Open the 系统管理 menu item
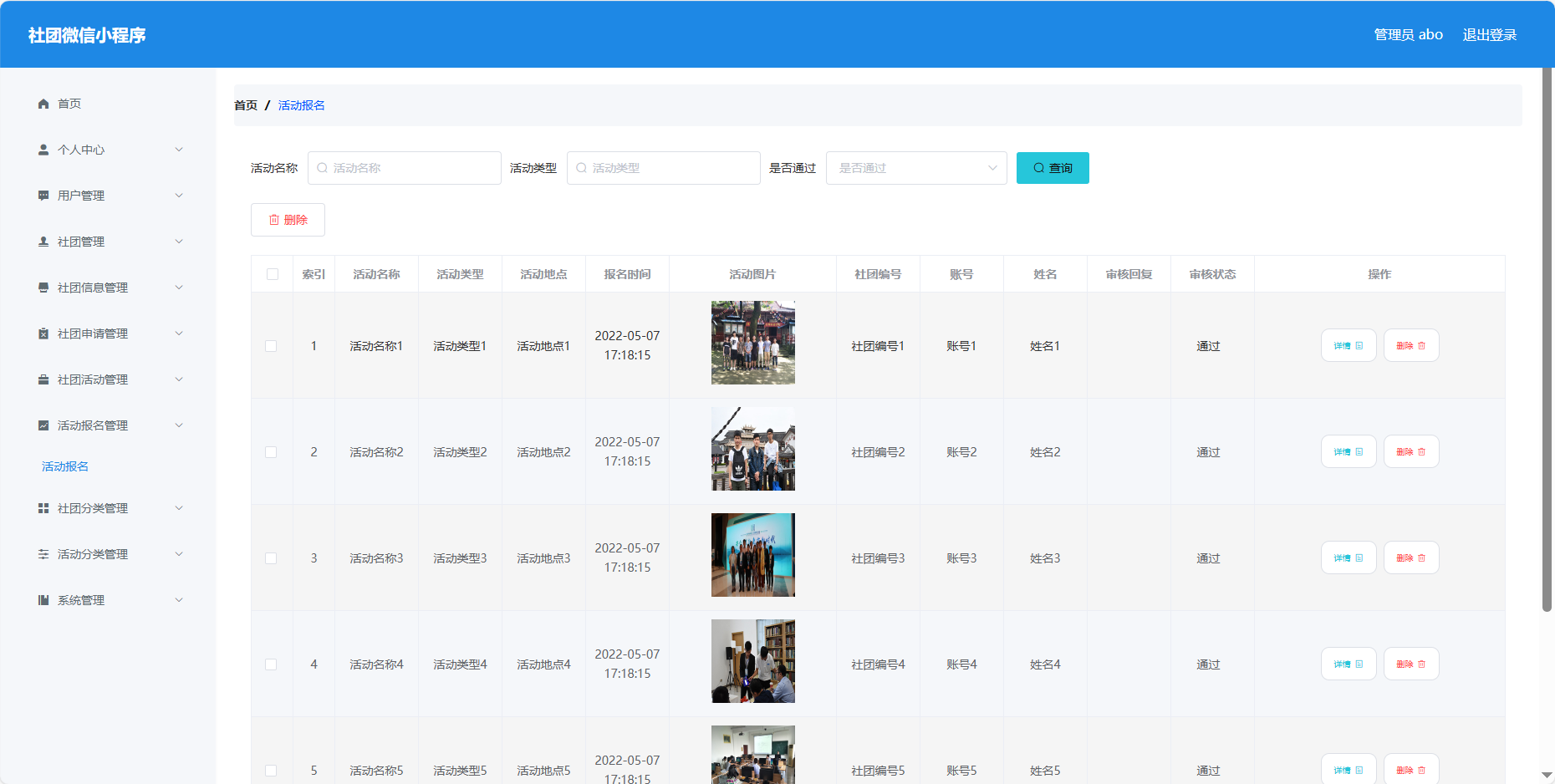 tap(109, 600)
